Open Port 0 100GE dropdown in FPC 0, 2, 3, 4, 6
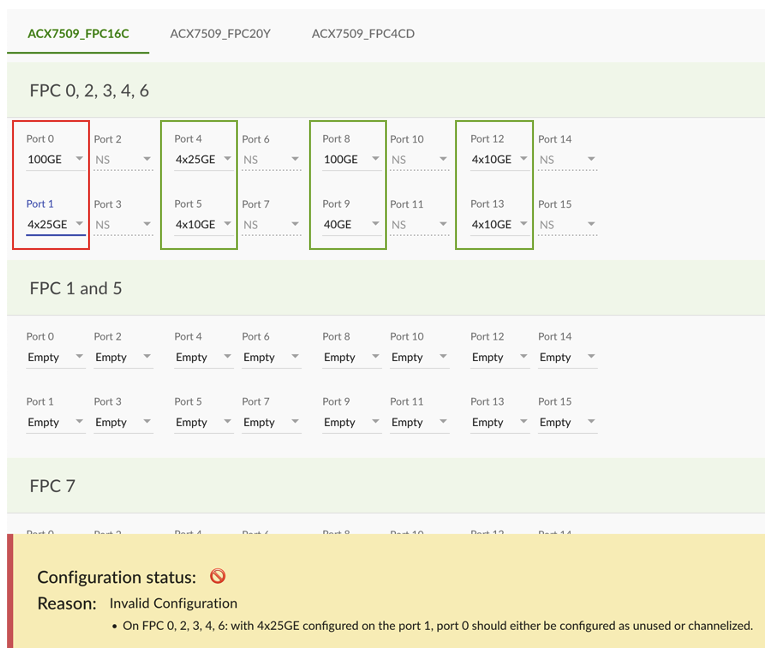Screen dimensions: 773x654 pos(56,159)
